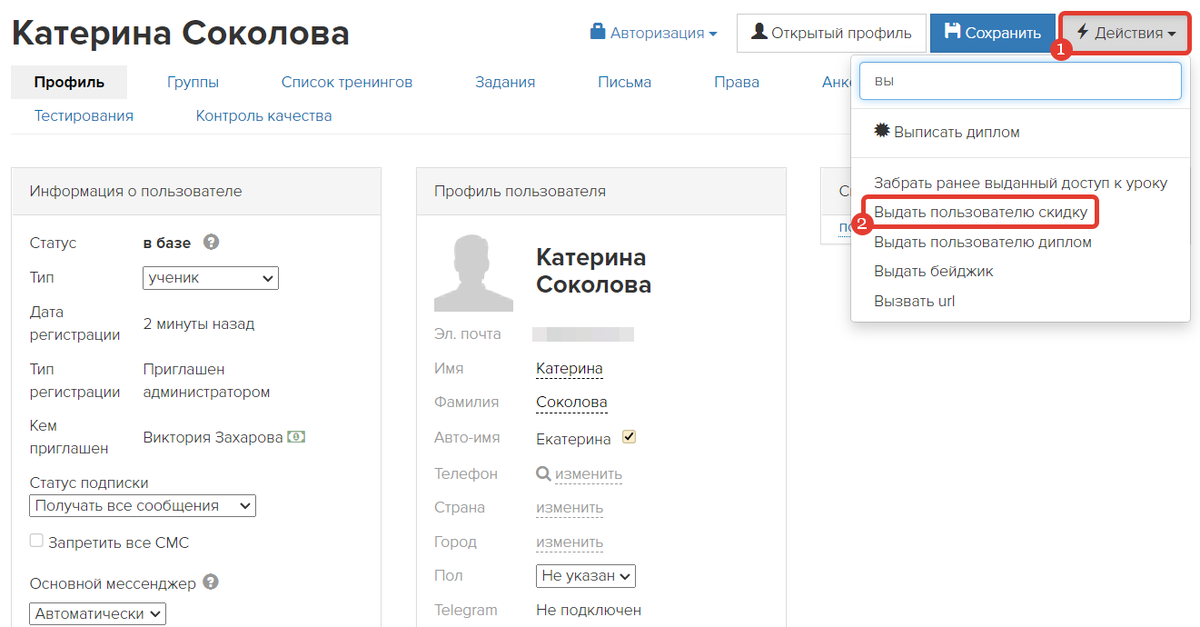
Task: Open the Контроль качества tab
Action: 264,115
